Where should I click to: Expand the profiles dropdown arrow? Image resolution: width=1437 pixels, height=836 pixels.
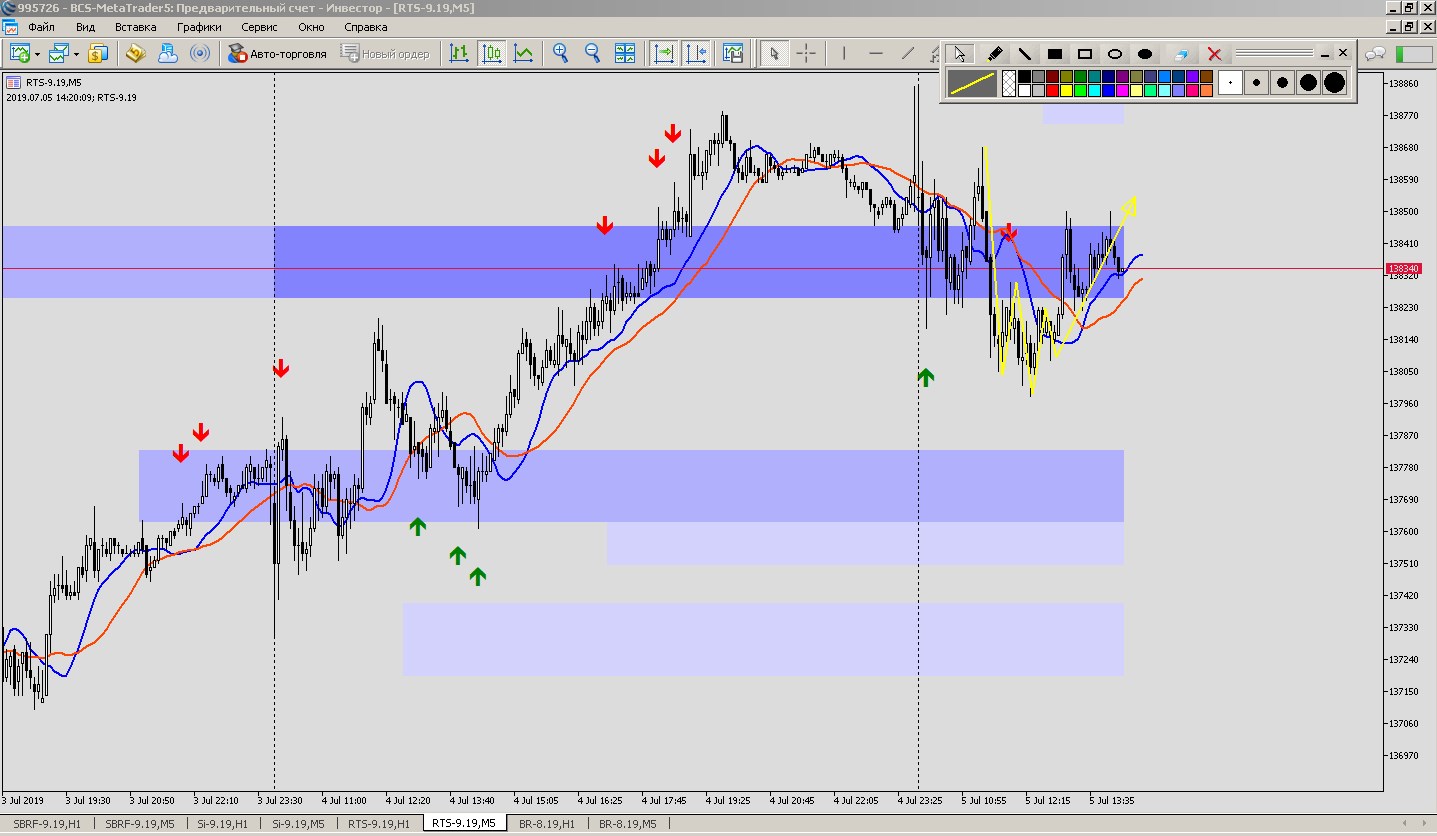(x=76, y=53)
